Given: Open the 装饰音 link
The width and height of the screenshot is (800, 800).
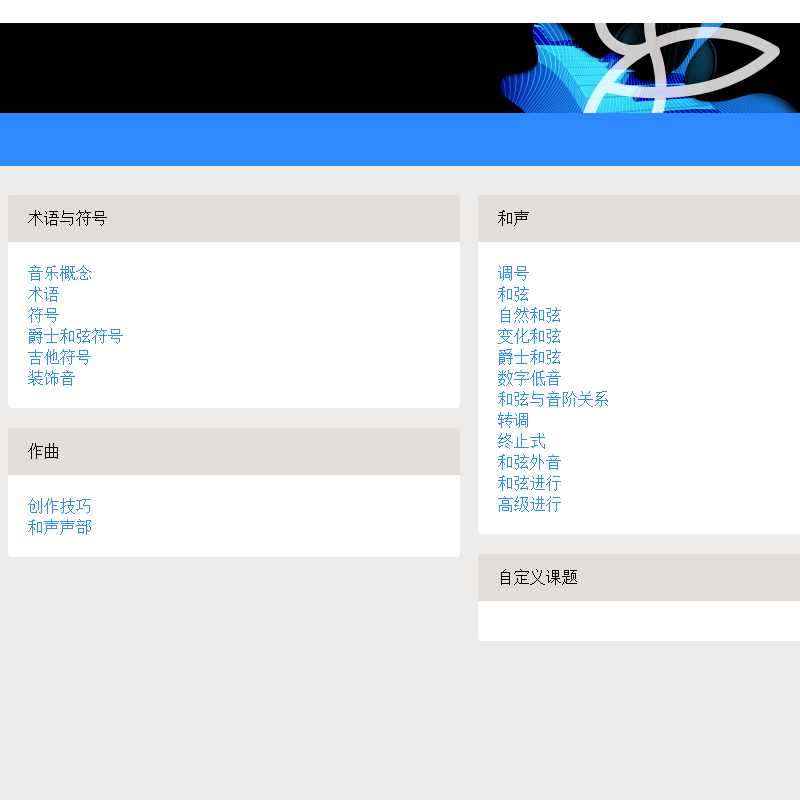Looking at the screenshot, I should (52, 378).
